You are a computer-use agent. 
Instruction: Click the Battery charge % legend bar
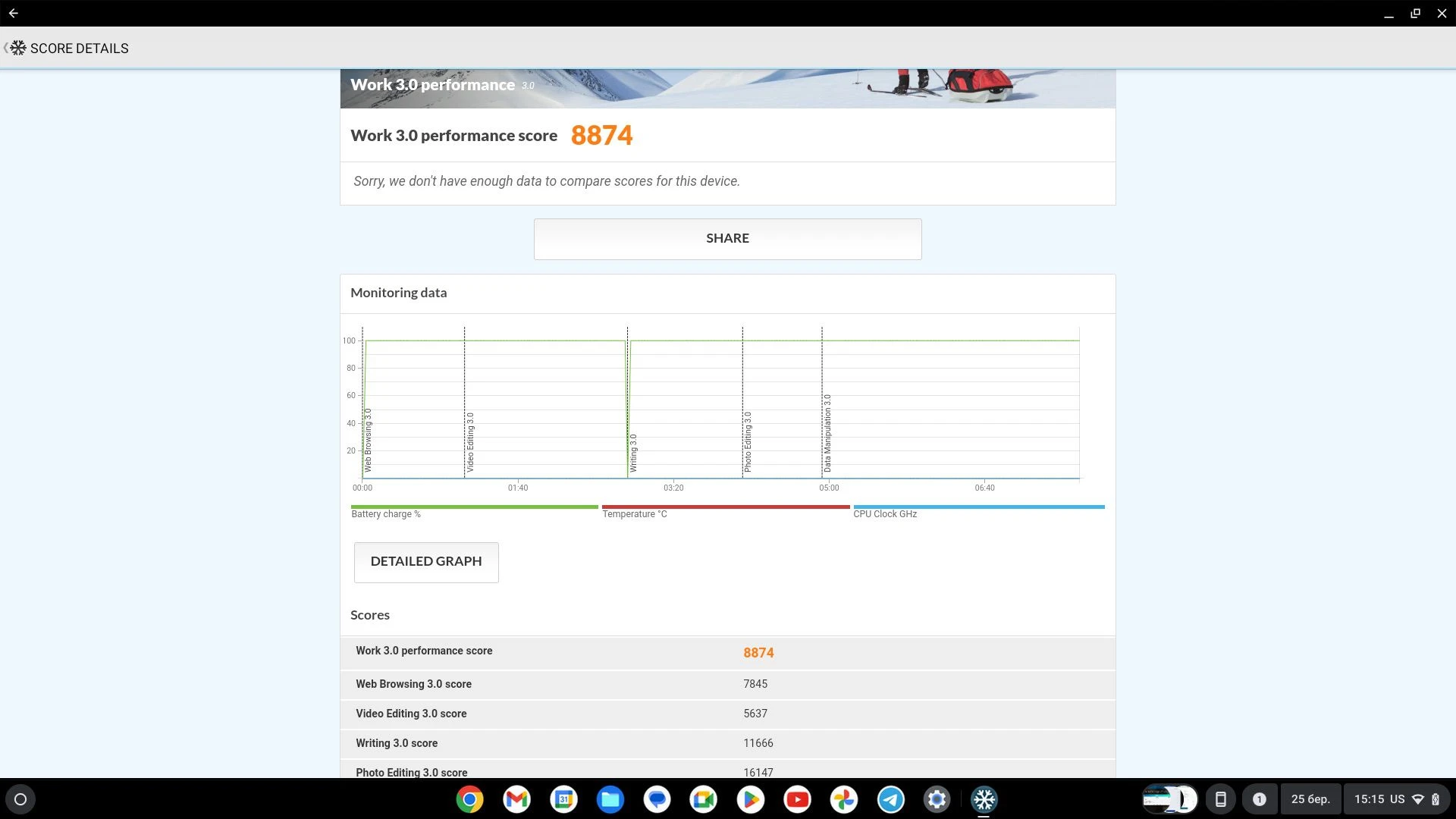pos(474,507)
